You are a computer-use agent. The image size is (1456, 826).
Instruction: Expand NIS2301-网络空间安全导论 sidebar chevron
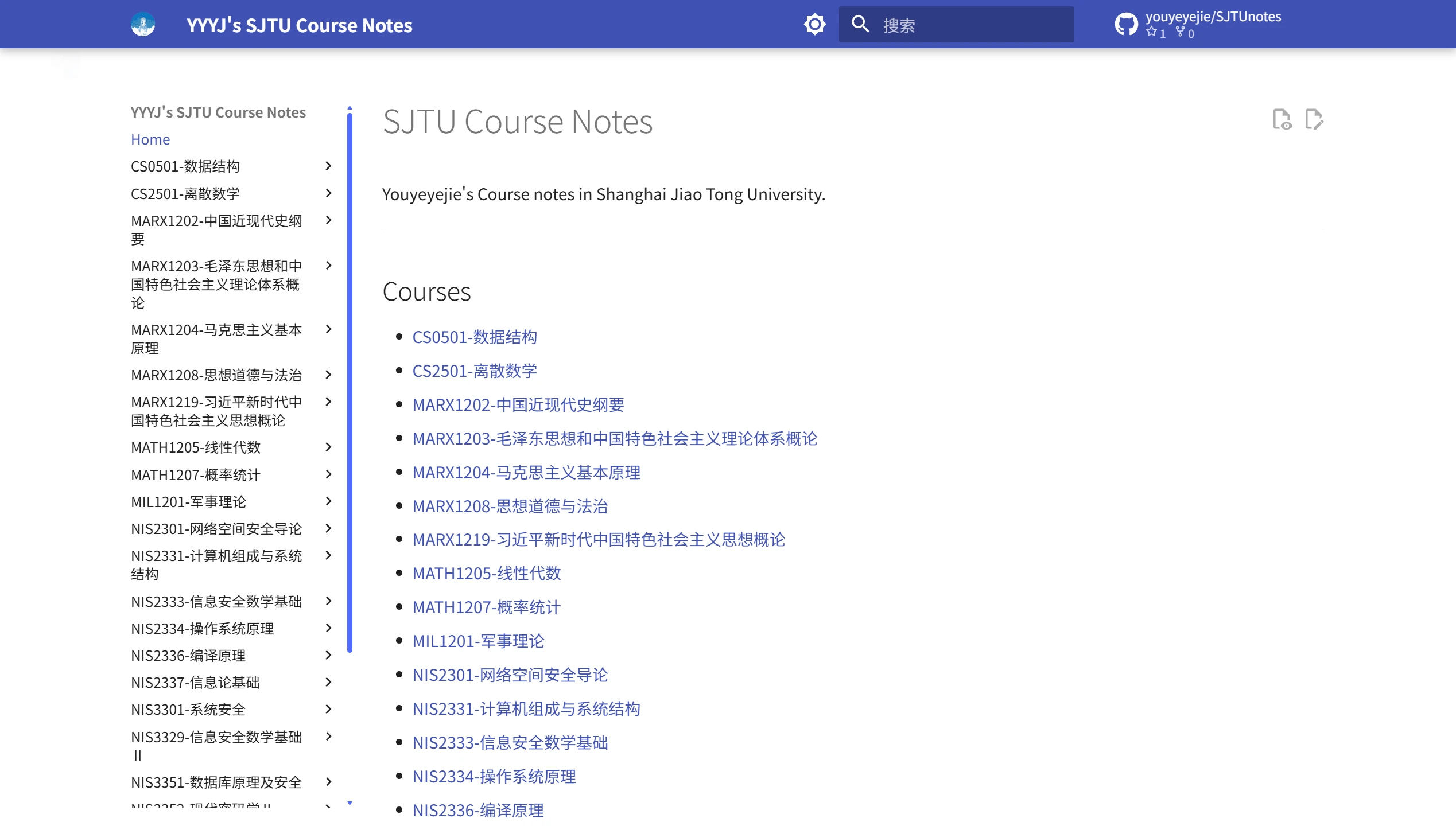(328, 528)
